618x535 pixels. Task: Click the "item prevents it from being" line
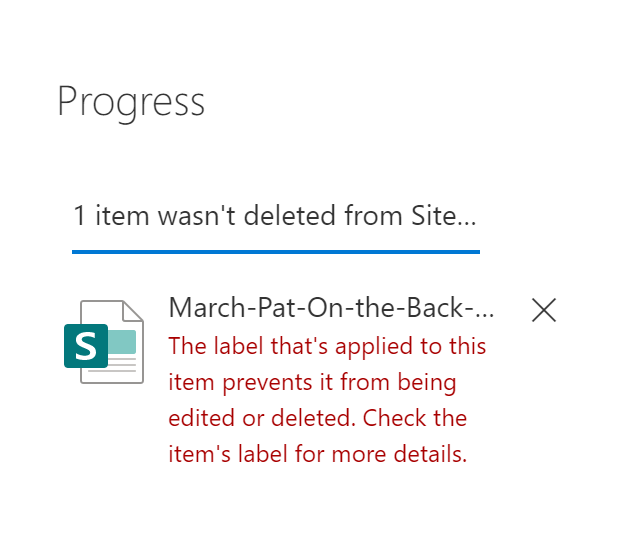pyautogui.click(x=312, y=382)
